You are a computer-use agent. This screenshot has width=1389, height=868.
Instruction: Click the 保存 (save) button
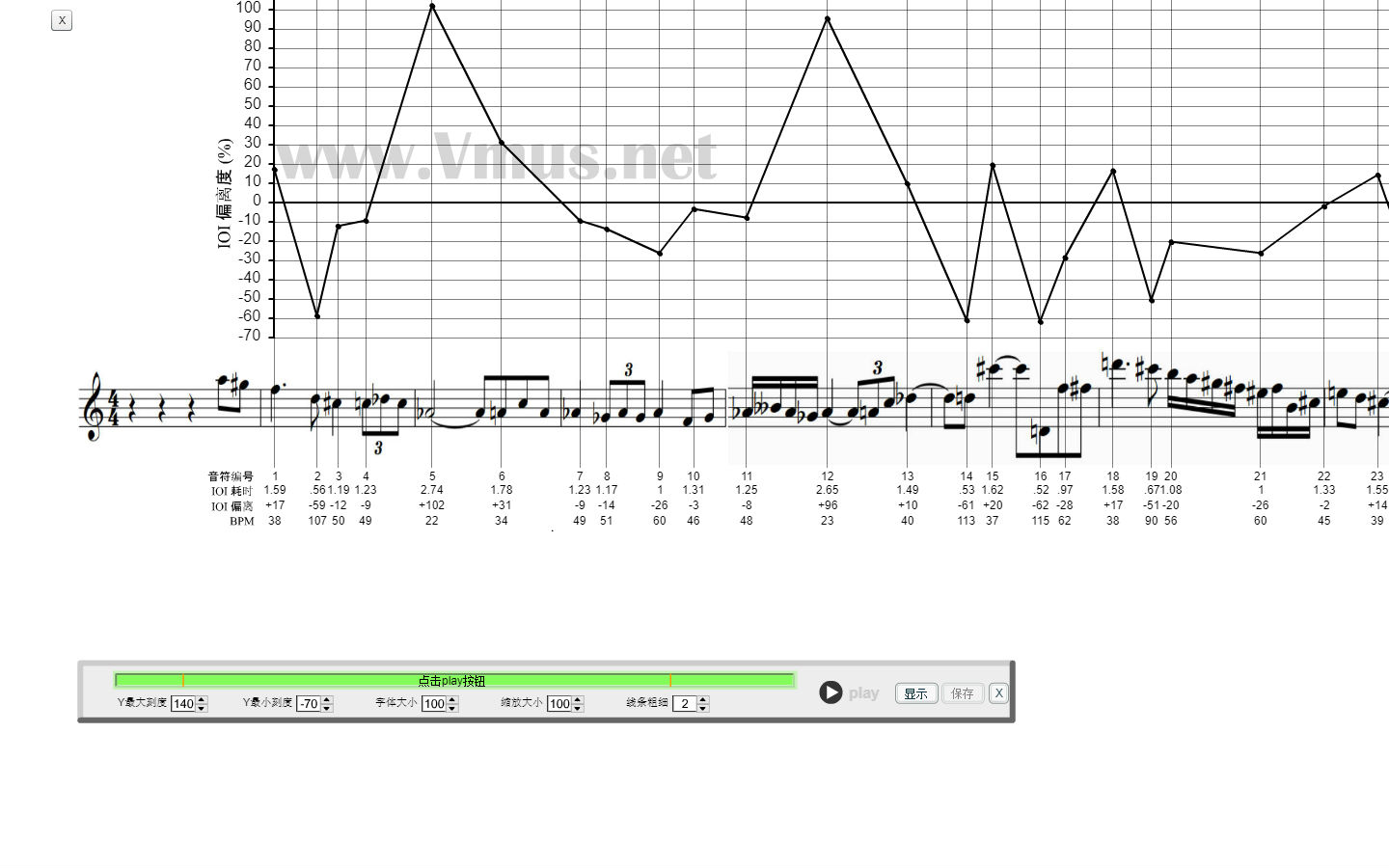pos(962,693)
